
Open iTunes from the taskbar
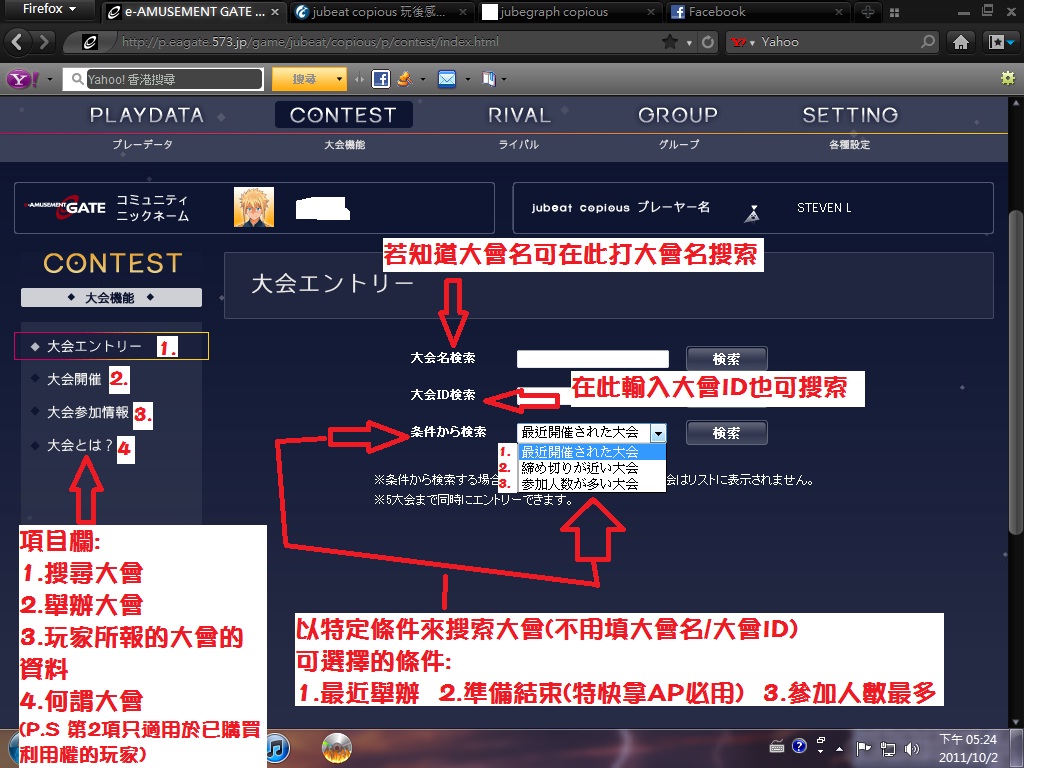pos(277,748)
